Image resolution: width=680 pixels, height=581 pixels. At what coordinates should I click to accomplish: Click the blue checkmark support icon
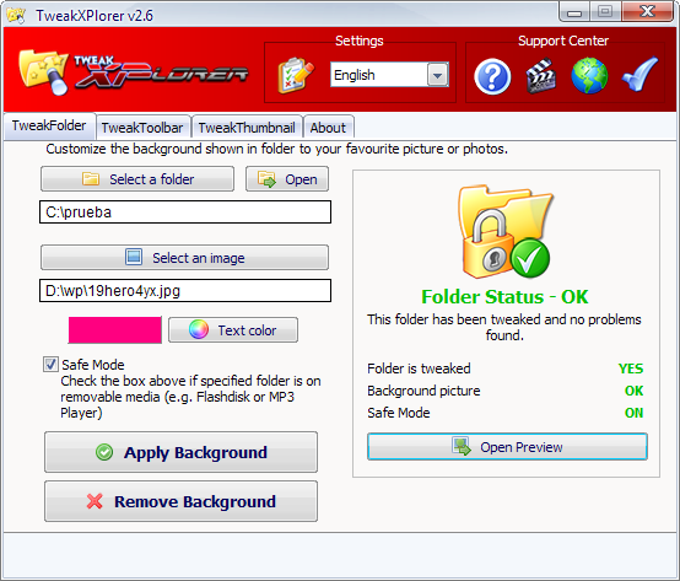[640, 74]
